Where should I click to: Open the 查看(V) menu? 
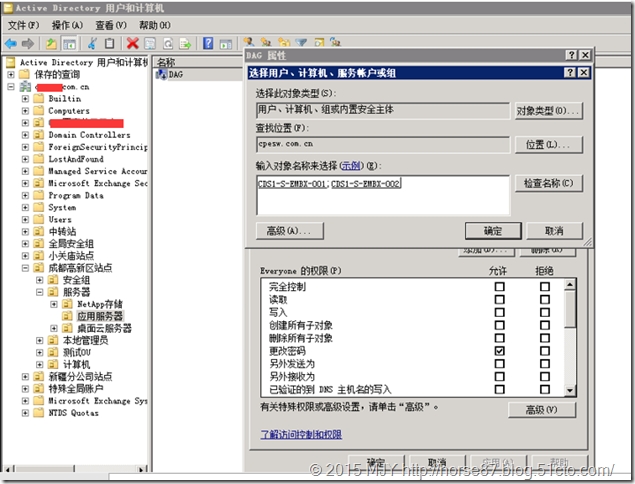(111, 24)
